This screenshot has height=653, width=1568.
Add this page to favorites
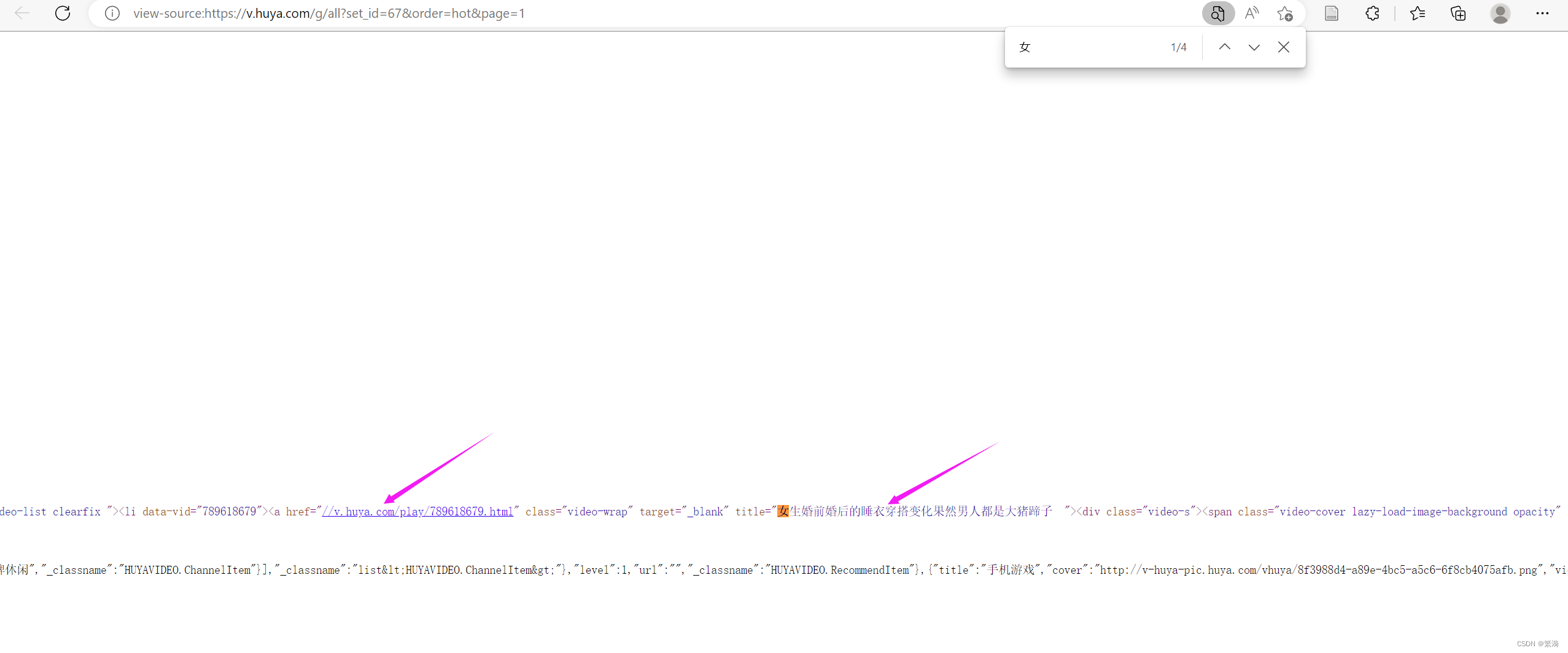[1285, 13]
